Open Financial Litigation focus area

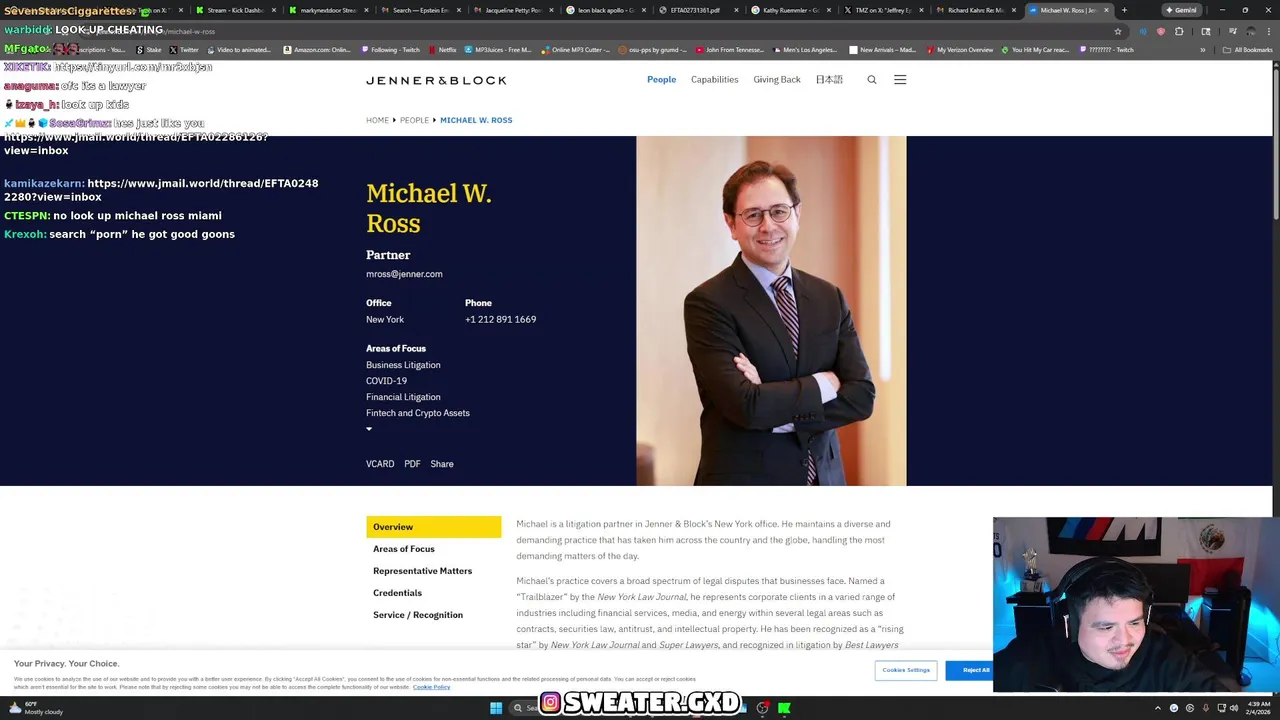[x=403, y=397]
